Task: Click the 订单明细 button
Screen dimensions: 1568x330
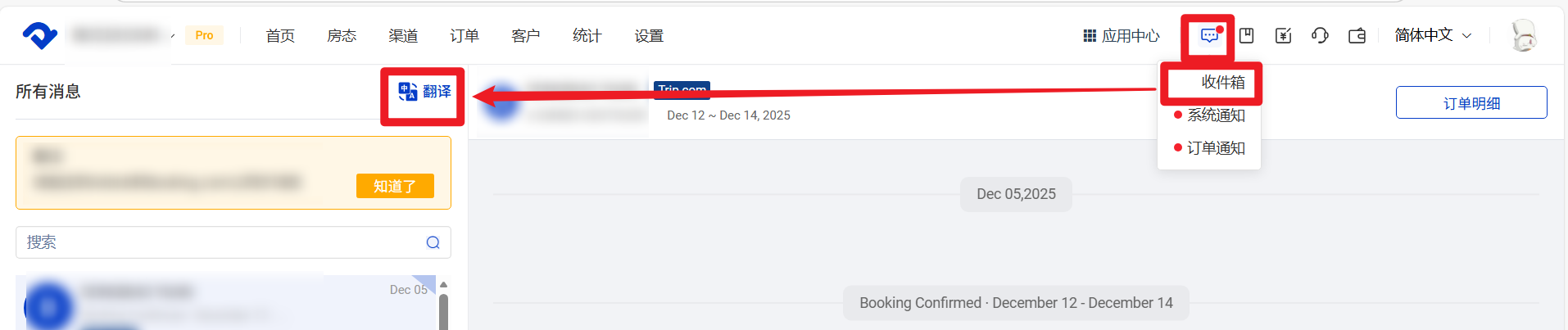Action: [x=1471, y=103]
